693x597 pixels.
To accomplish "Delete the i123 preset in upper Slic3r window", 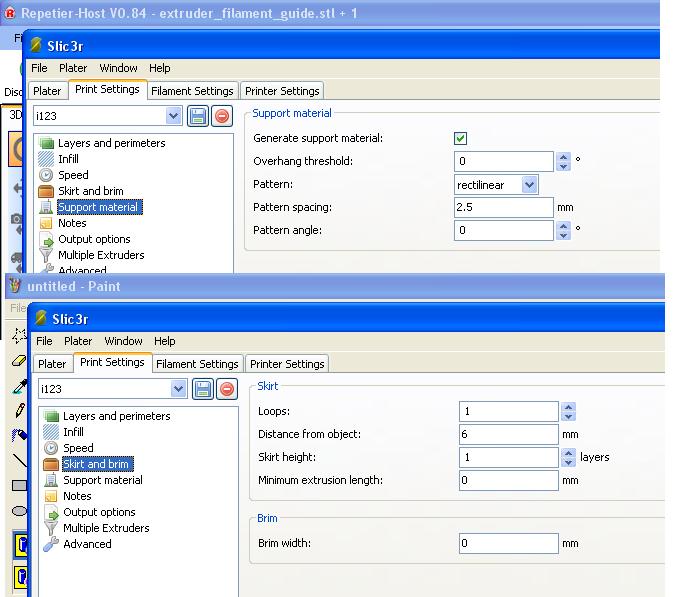I will pyautogui.click(x=222, y=116).
